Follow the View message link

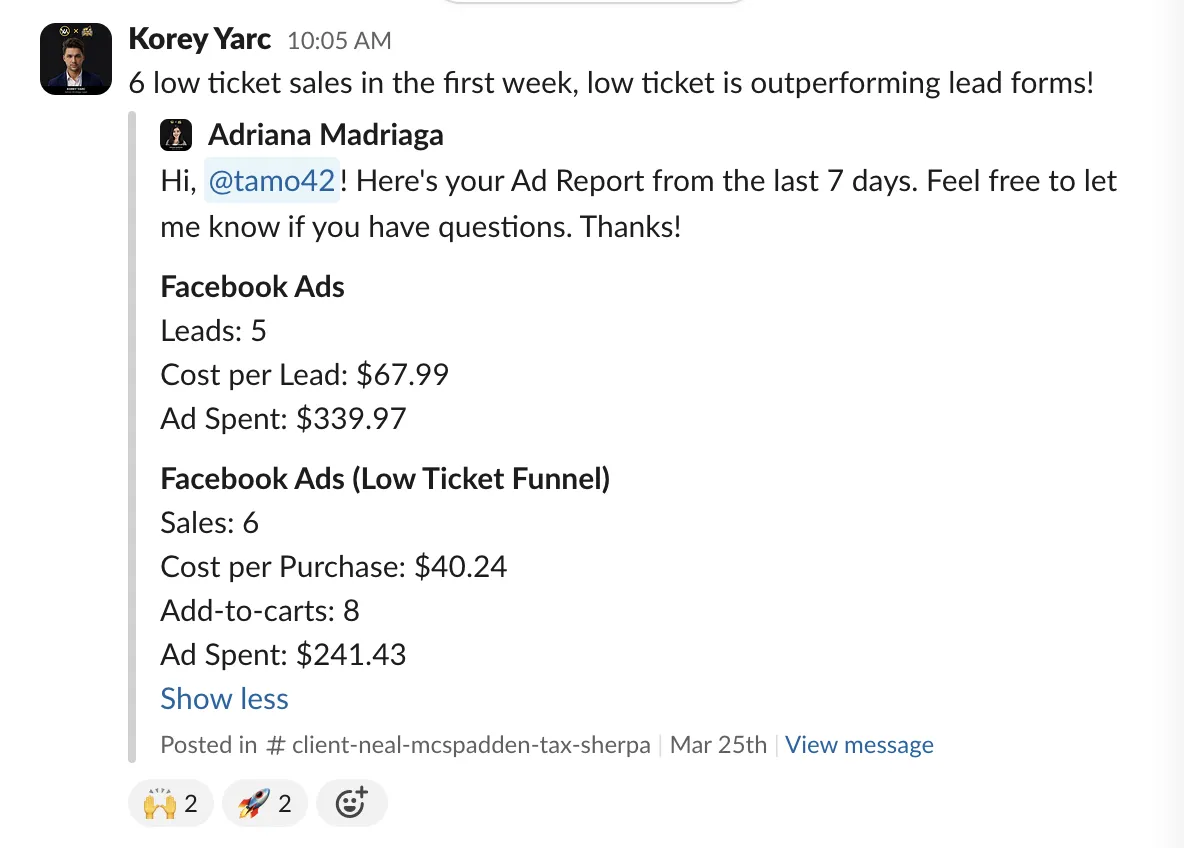[859, 745]
